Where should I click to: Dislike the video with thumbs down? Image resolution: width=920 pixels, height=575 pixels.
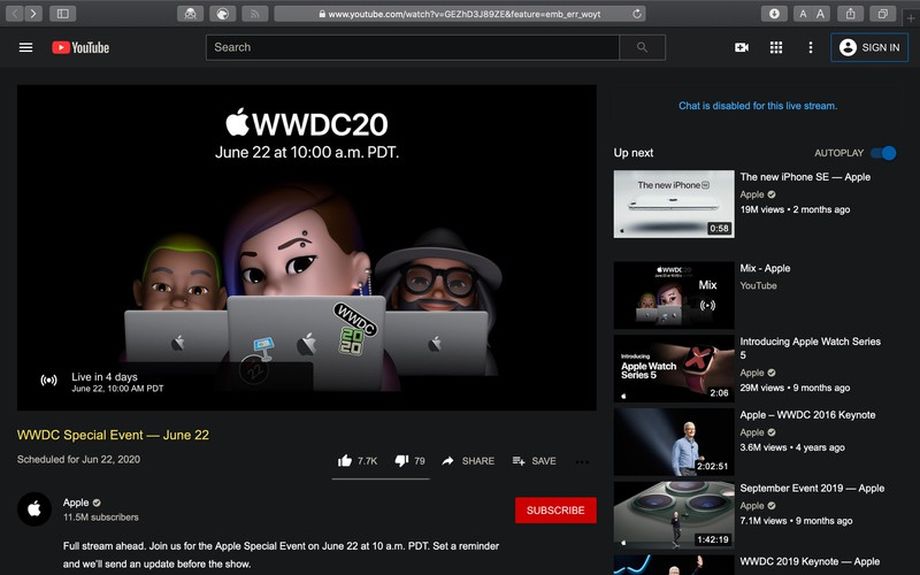[x=402, y=461]
